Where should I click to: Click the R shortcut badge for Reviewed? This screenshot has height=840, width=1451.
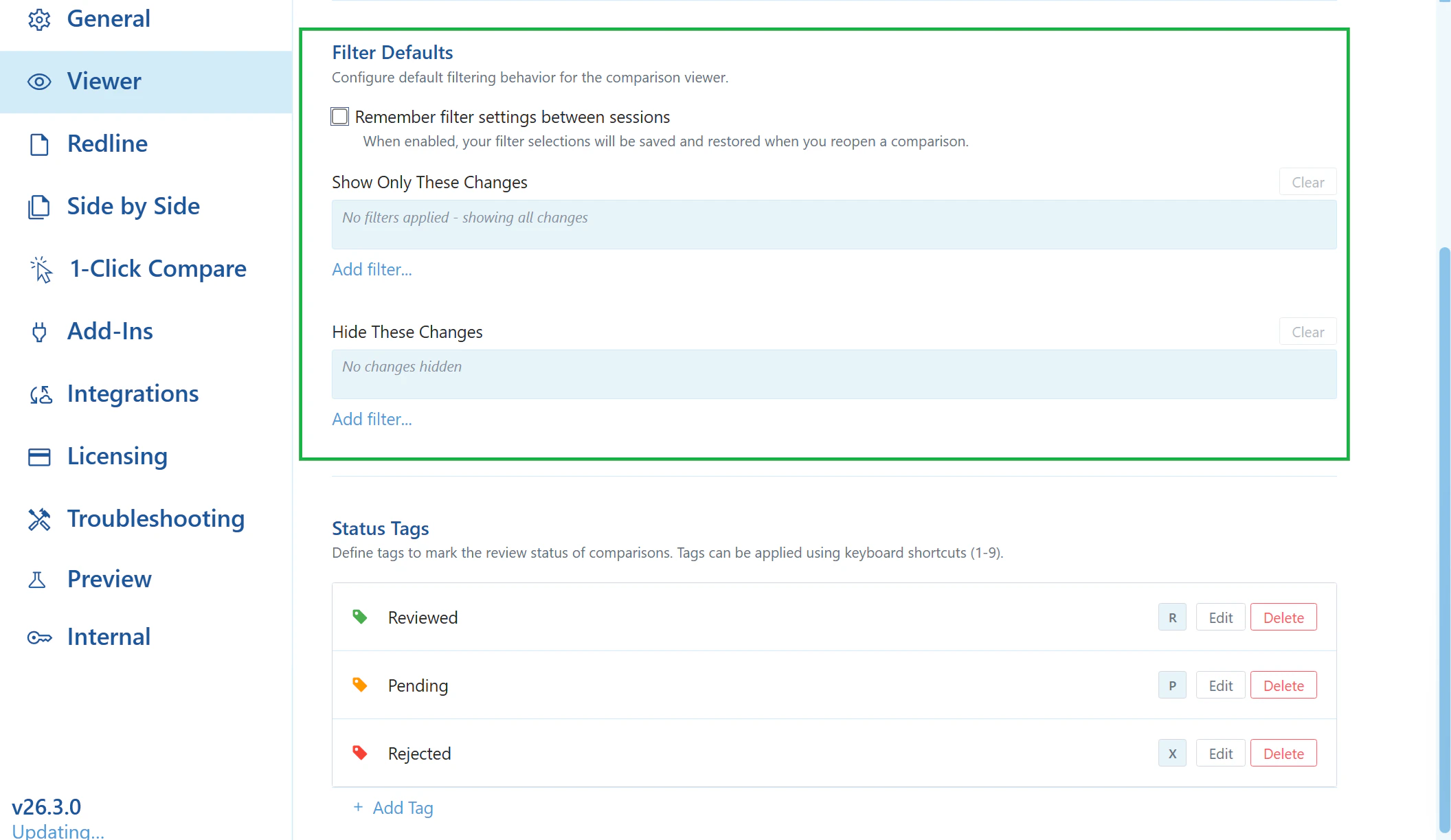[1172, 617]
